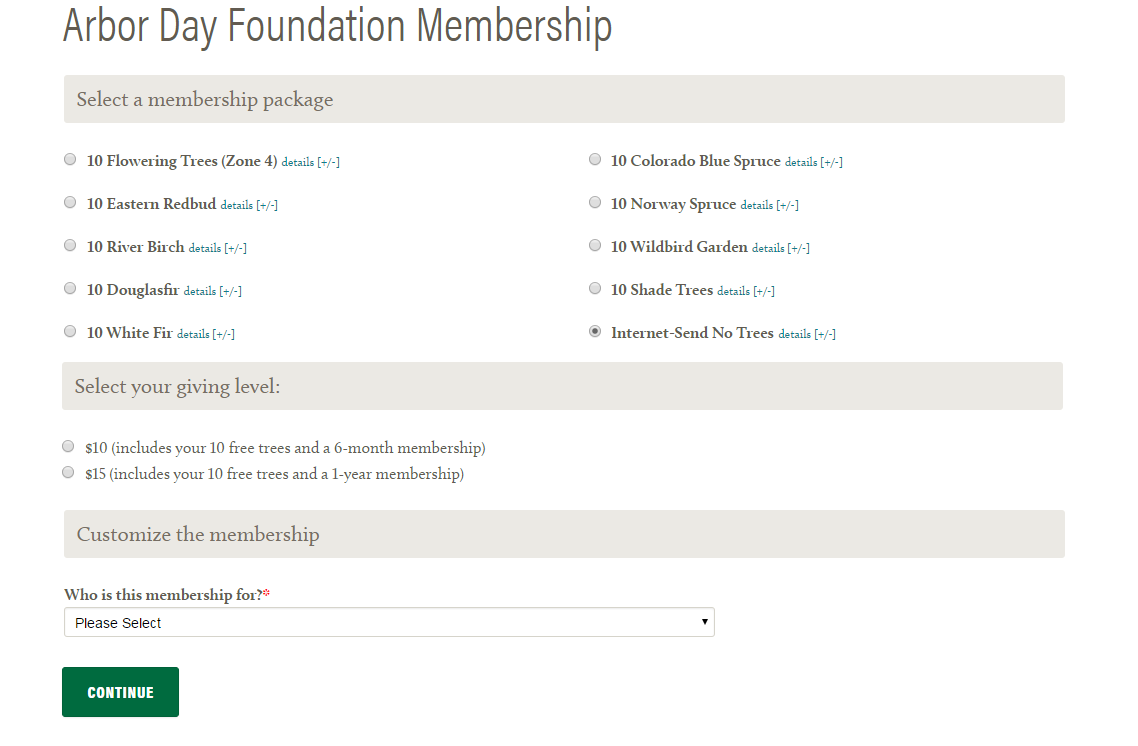
Task: Choose the 10 Eastern Redbud package
Action: [70, 202]
